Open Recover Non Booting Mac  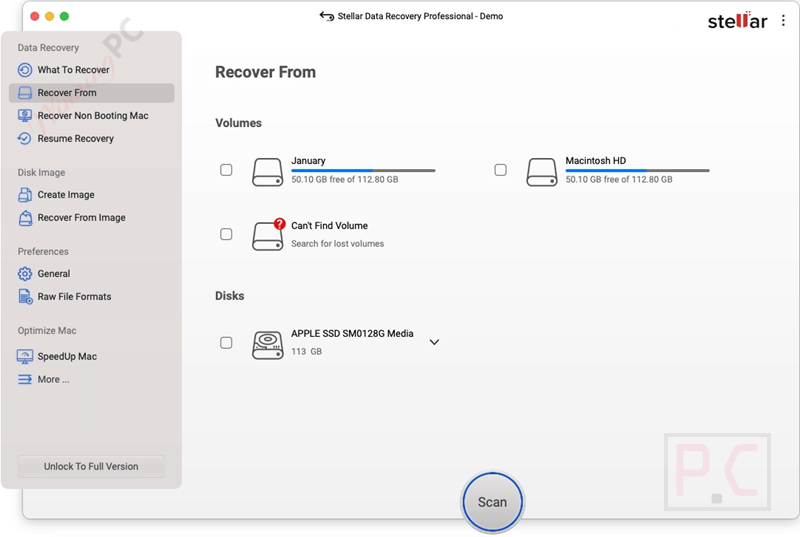pos(91,116)
